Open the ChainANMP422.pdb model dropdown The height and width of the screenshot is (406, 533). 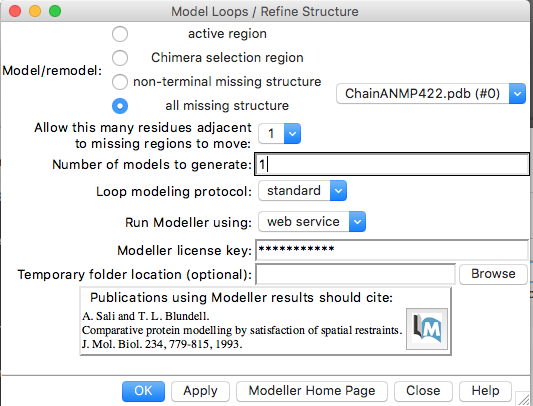click(431, 94)
